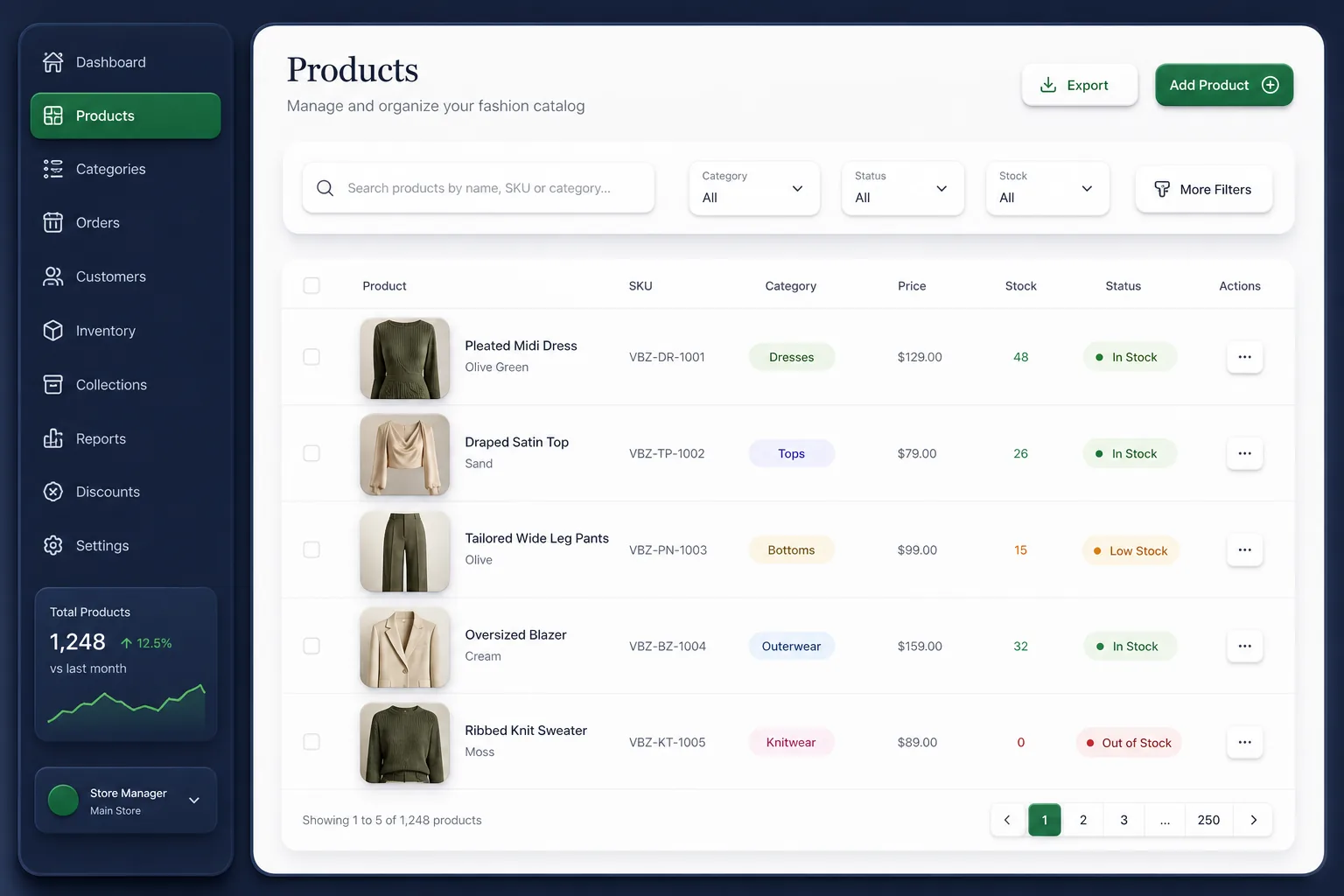Click the Dashboard home icon
The width and height of the screenshot is (1344, 896).
coord(53,62)
